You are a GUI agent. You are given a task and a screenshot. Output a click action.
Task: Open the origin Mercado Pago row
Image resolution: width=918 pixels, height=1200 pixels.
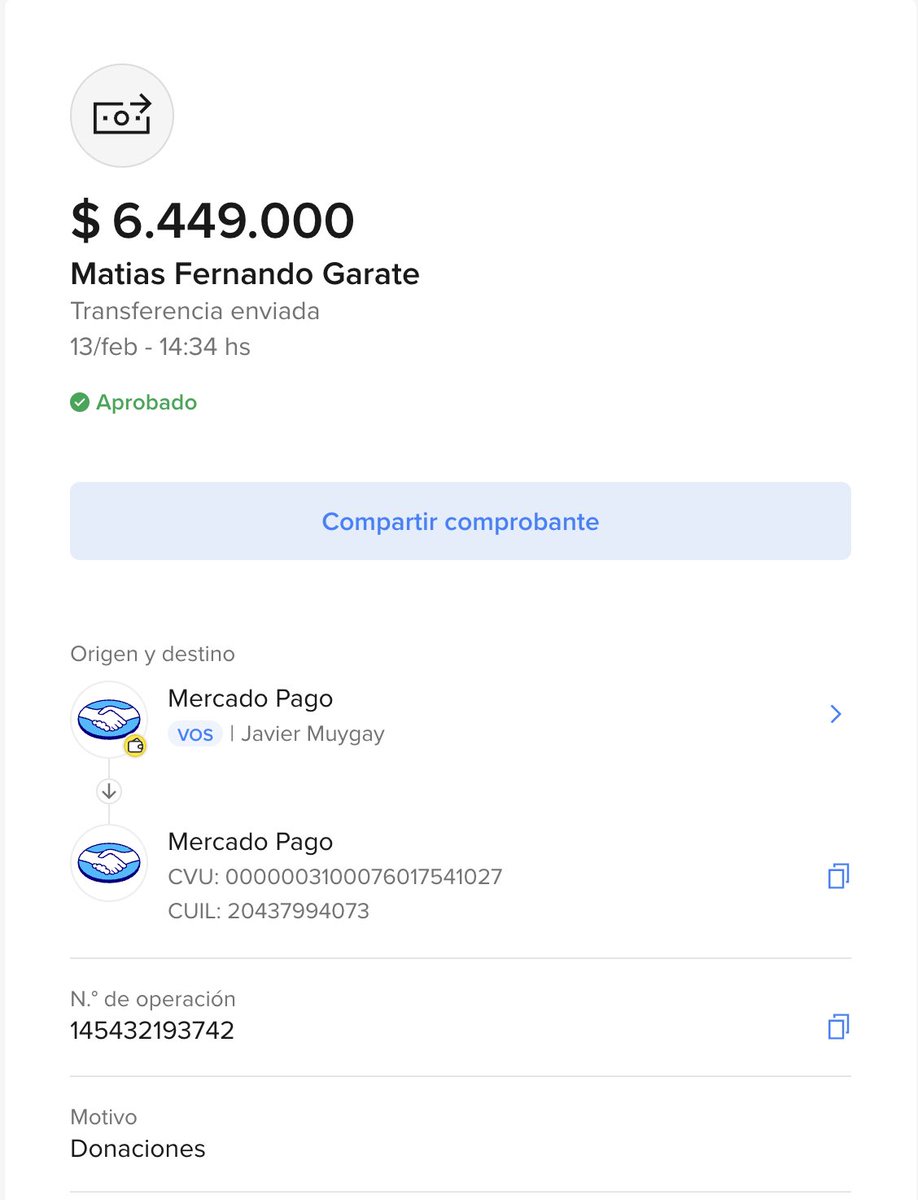(x=460, y=716)
